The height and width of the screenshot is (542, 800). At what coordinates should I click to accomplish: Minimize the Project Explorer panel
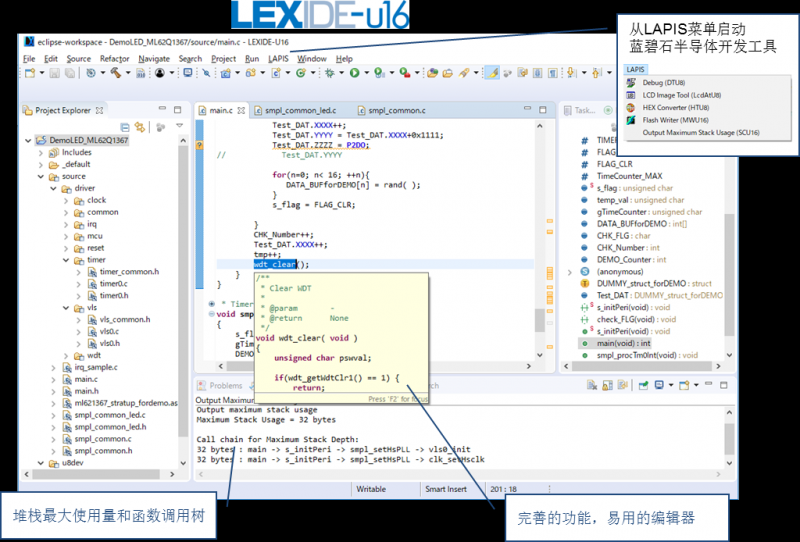[162, 109]
